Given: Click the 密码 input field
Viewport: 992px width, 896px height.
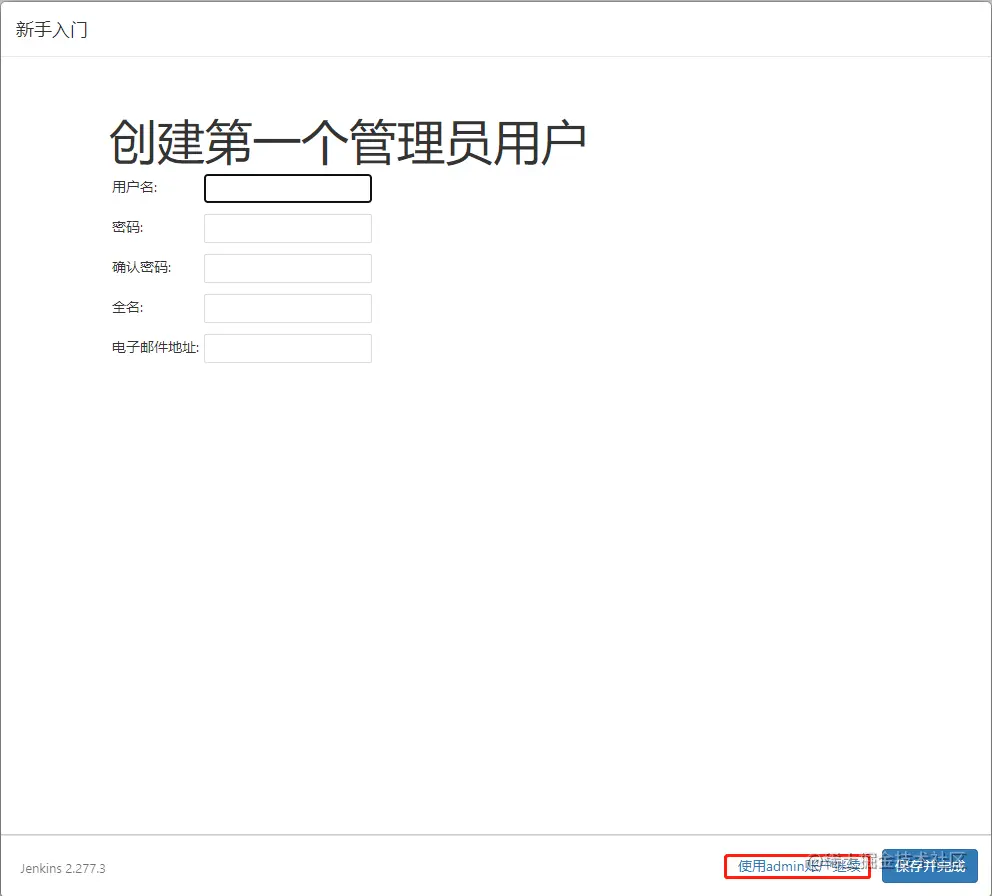Looking at the screenshot, I should [288, 228].
